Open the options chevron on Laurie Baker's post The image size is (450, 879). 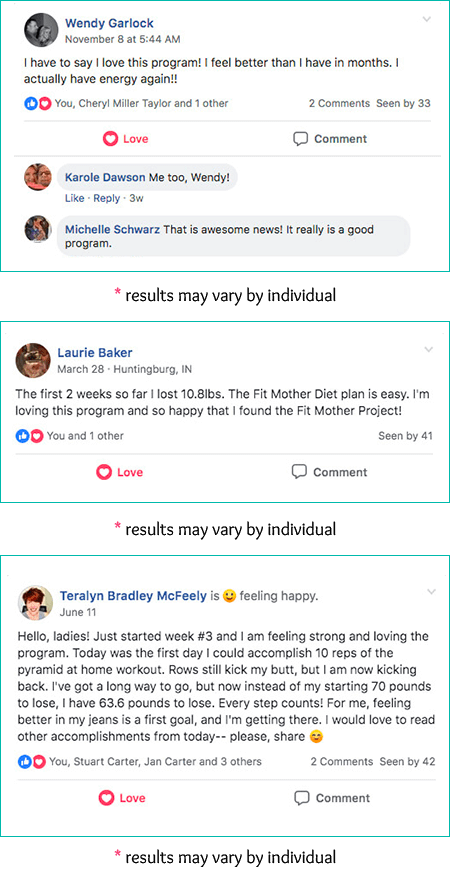(429, 350)
